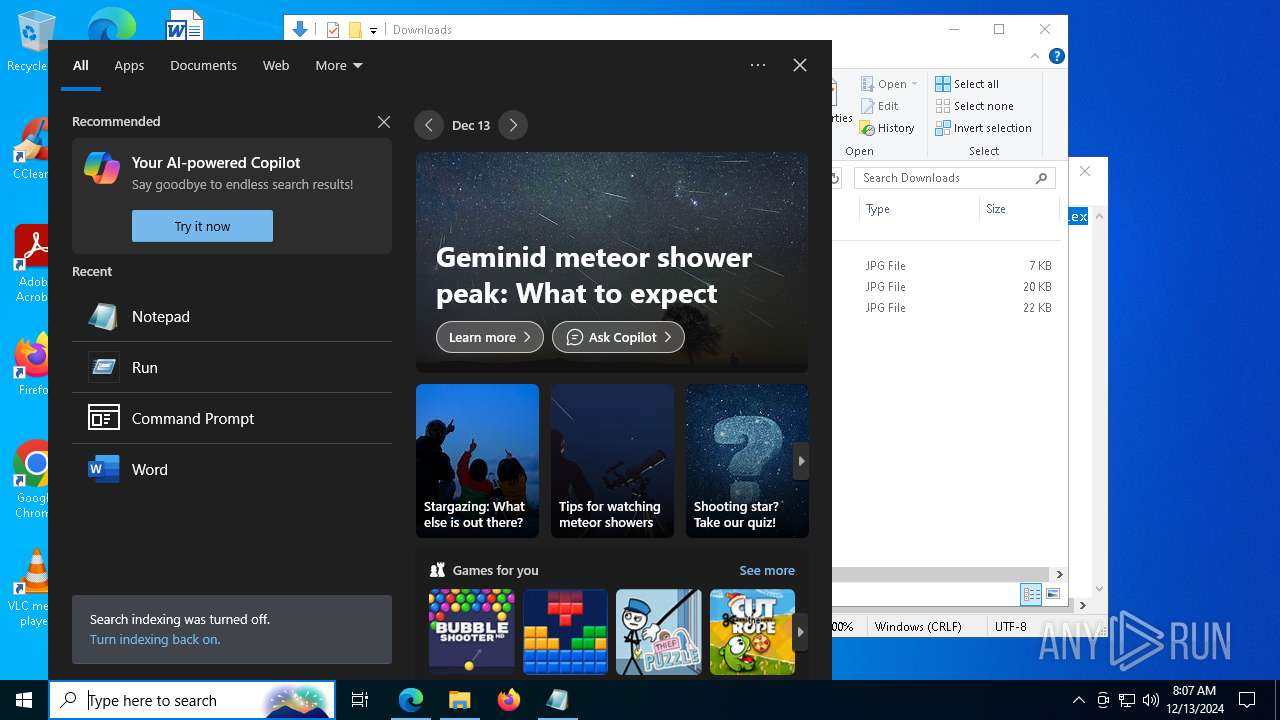Open Task View on taskbar
This screenshot has width=1280, height=720.
pos(360,700)
